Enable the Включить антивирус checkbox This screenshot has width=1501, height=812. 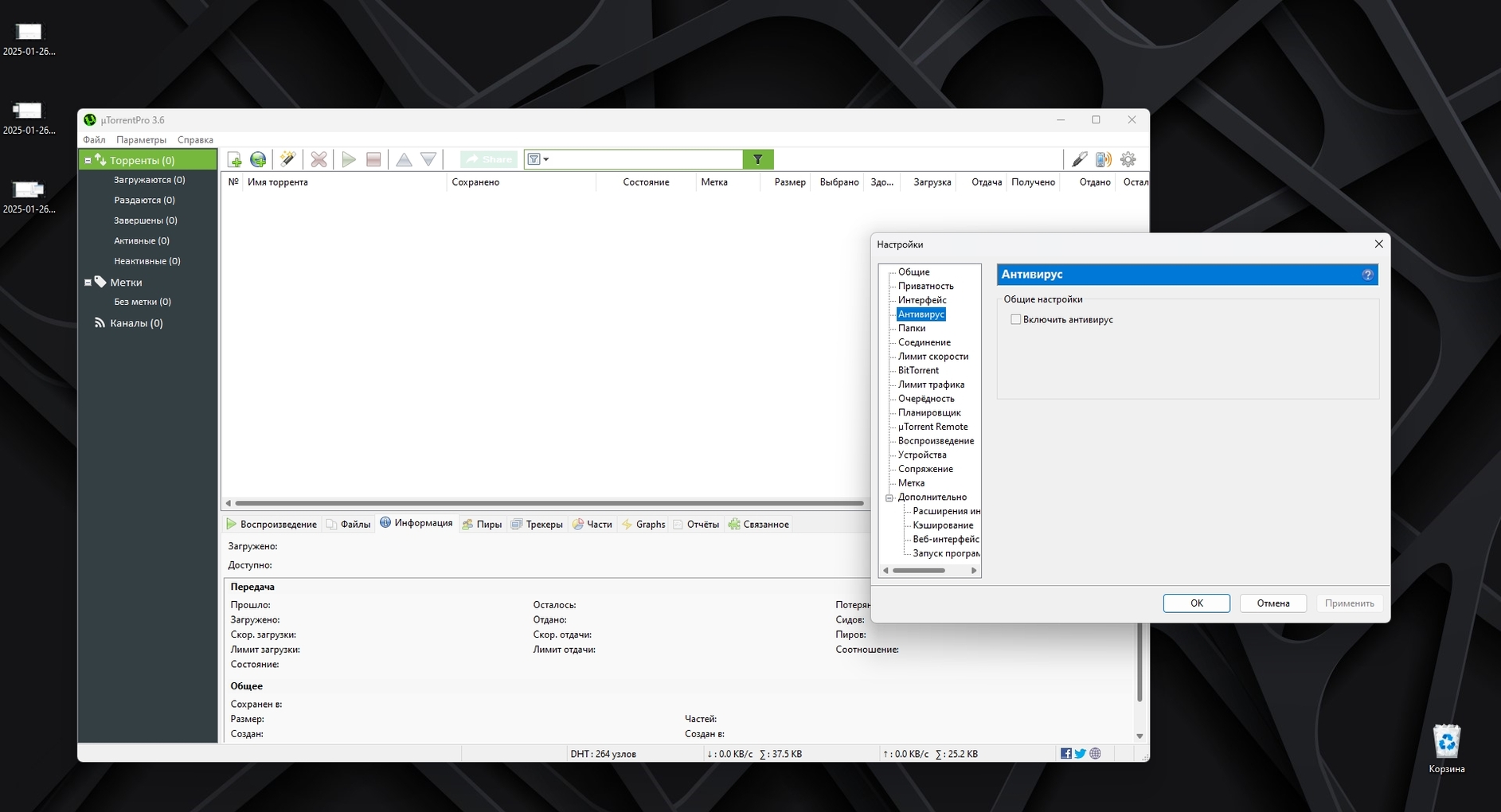(x=1015, y=319)
